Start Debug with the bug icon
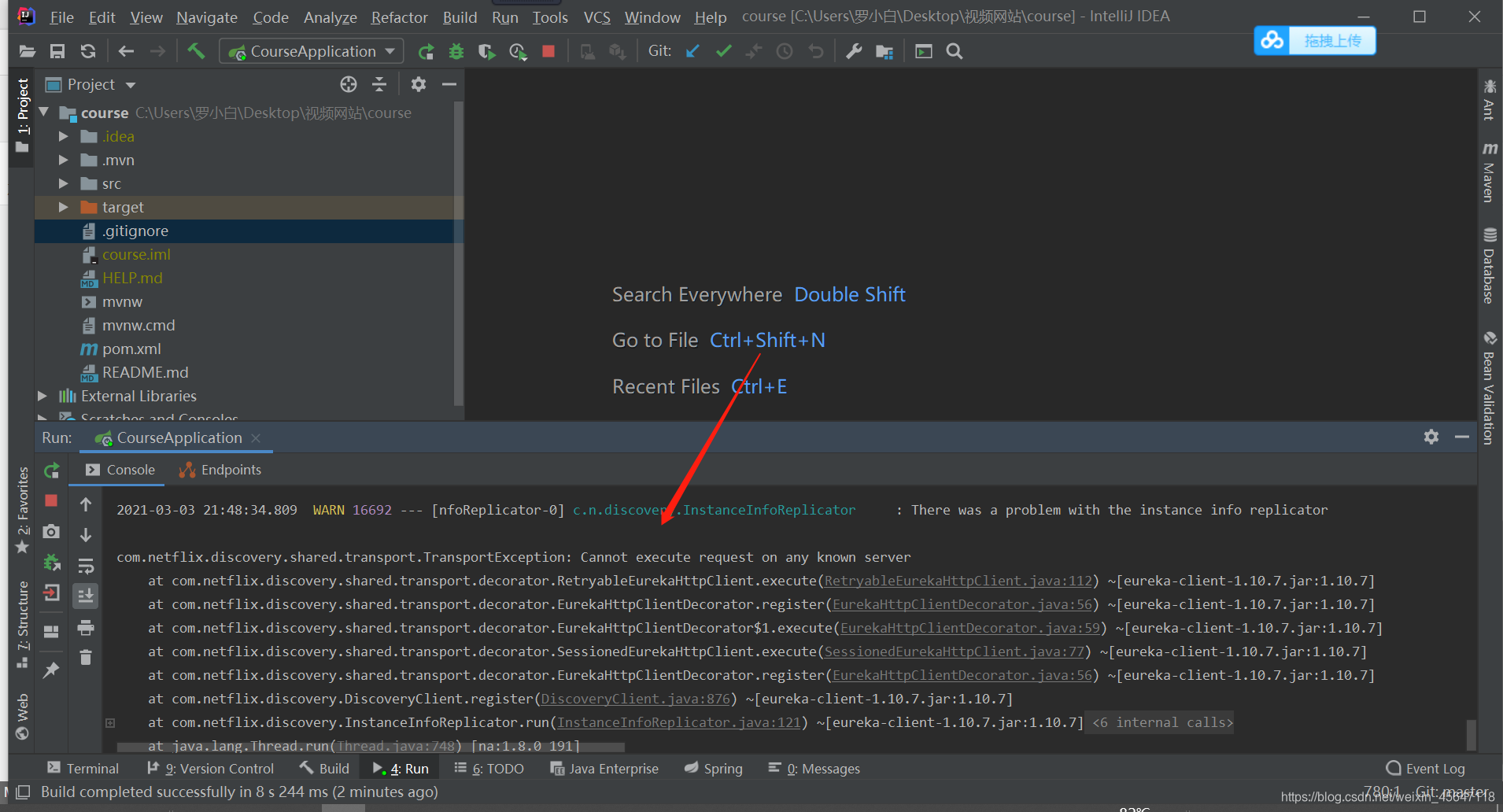This screenshot has height=812, width=1503. [x=456, y=52]
